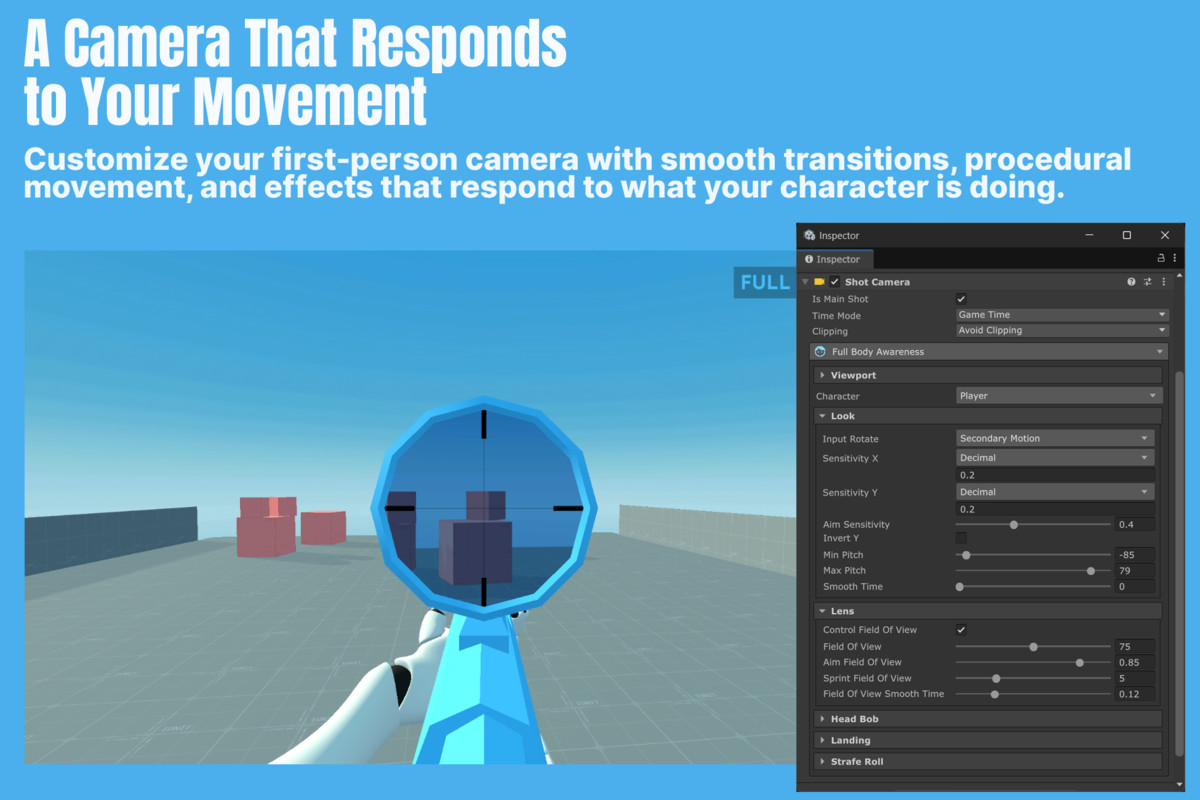Click the Invert Y label

(841, 538)
